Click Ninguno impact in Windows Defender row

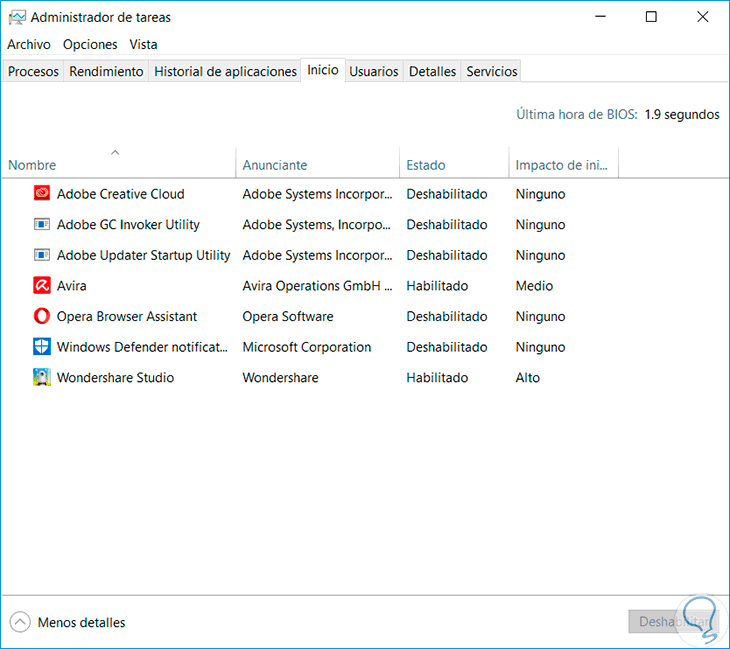pos(540,347)
